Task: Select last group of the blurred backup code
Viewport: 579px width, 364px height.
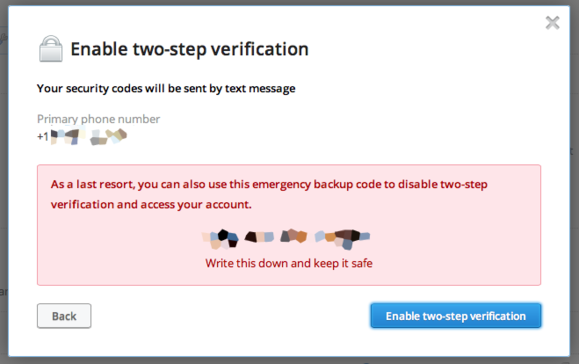Action: (342, 238)
